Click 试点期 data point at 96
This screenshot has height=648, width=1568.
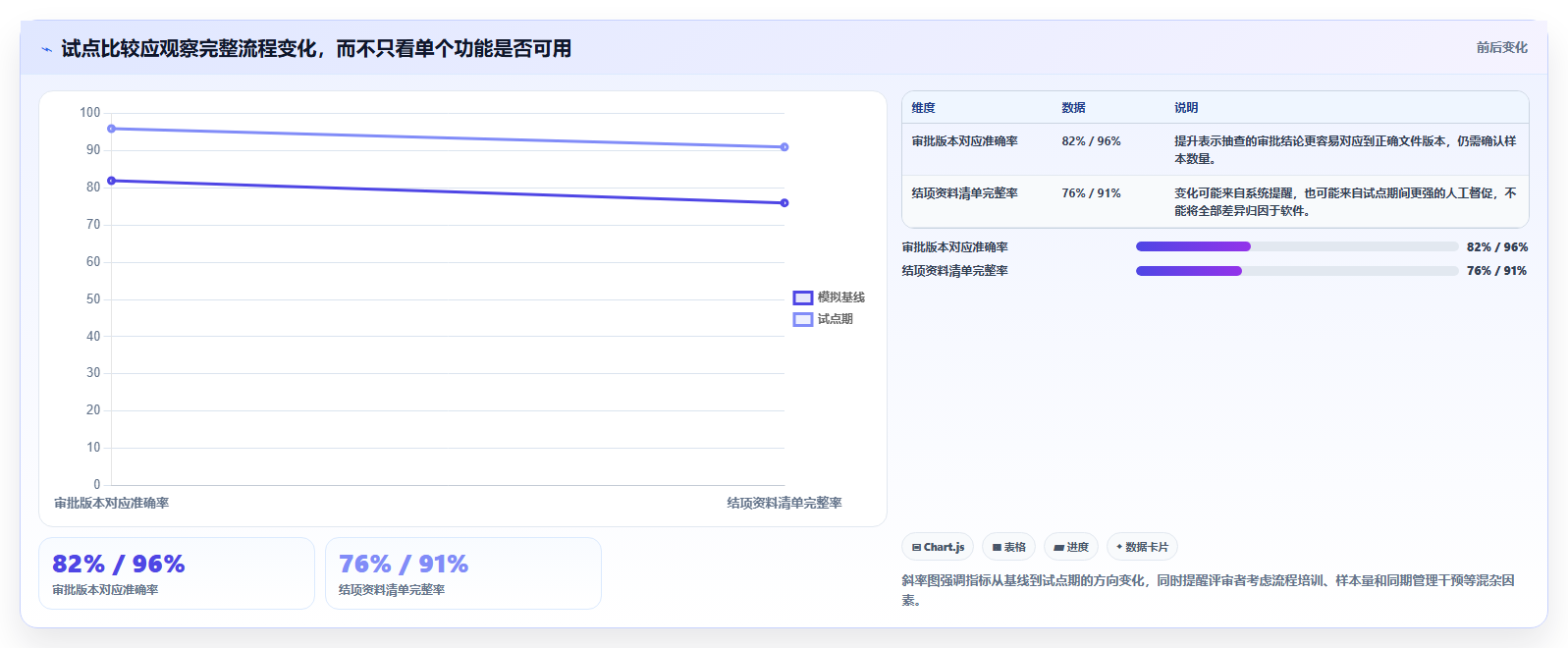tap(111, 129)
